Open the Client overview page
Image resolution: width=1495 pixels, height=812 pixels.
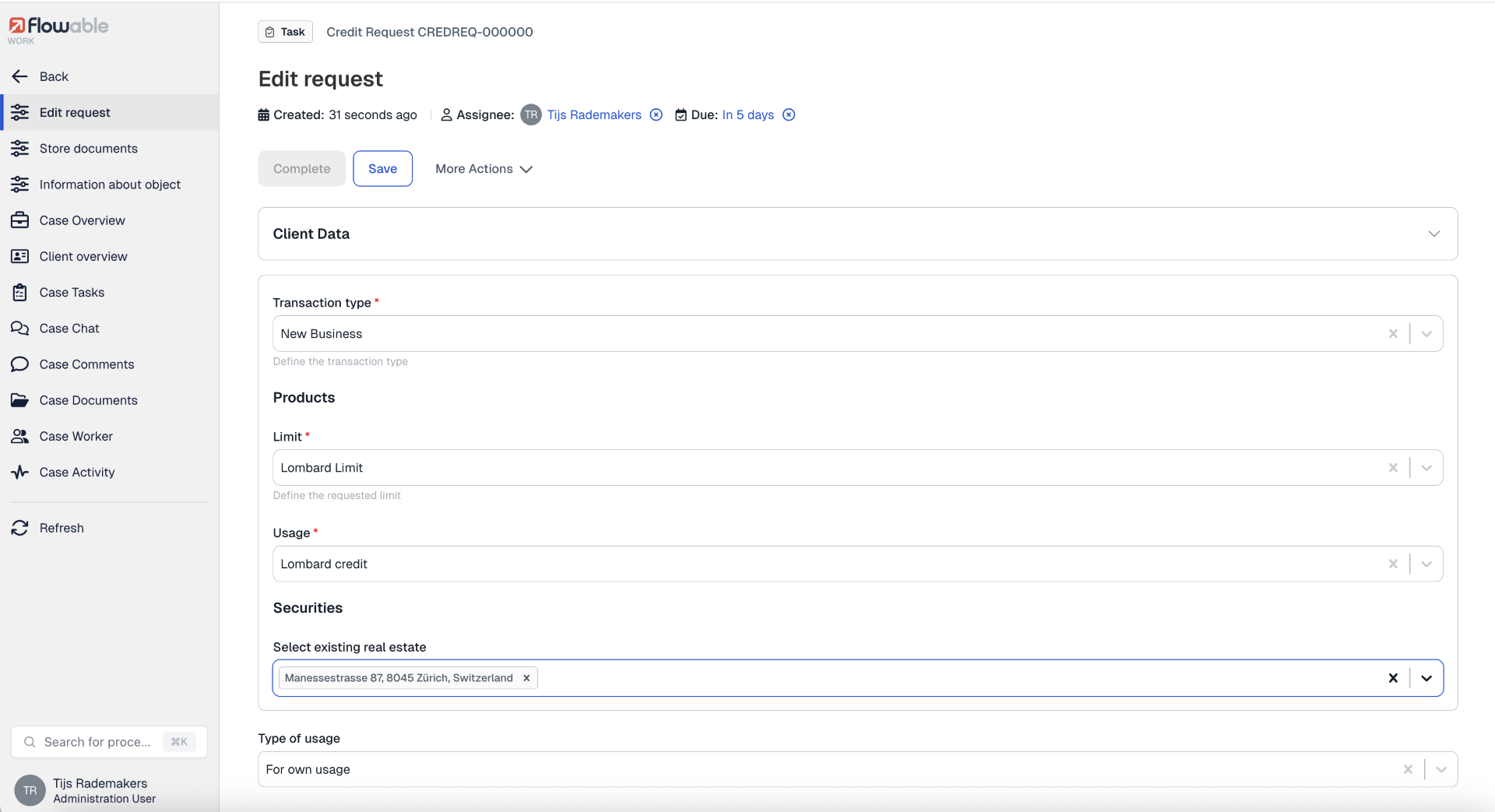click(x=110, y=256)
